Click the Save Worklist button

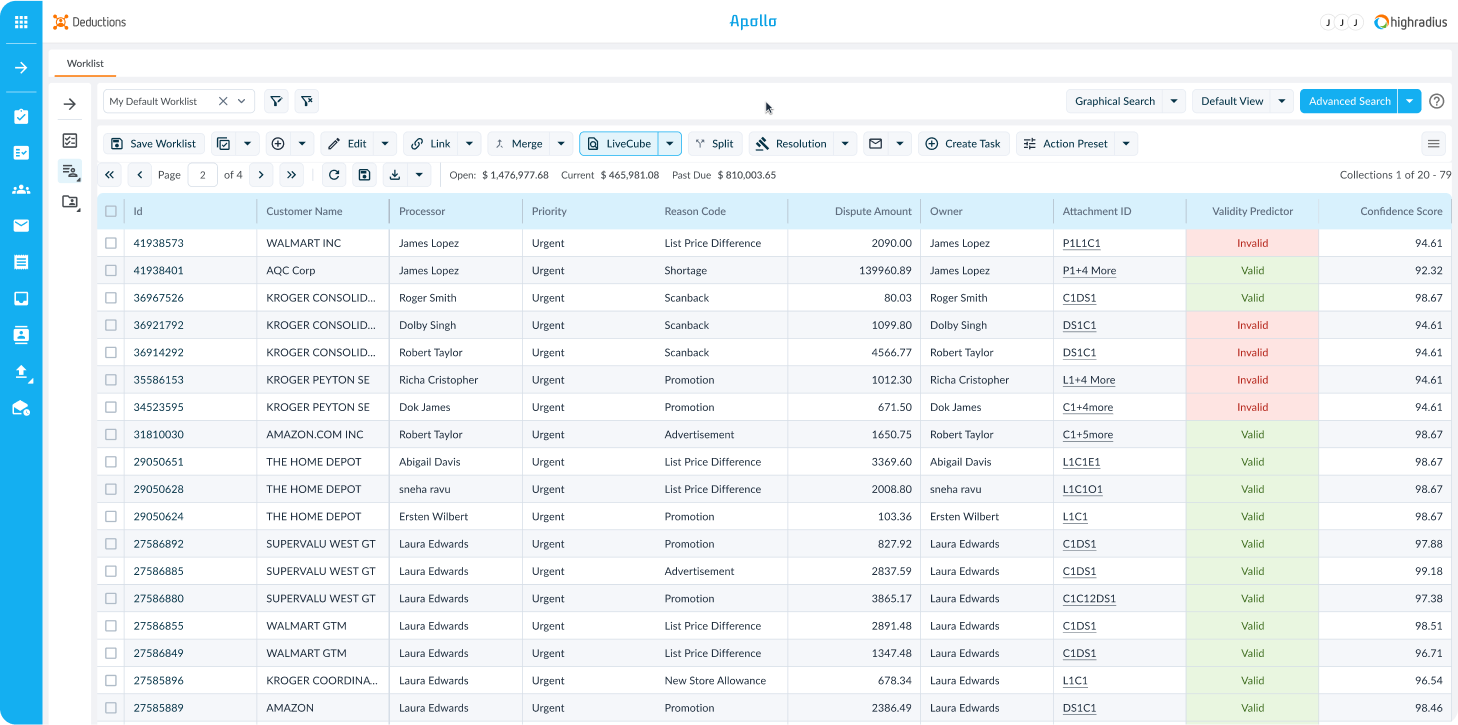pyautogui.click(x=153, y=144)
